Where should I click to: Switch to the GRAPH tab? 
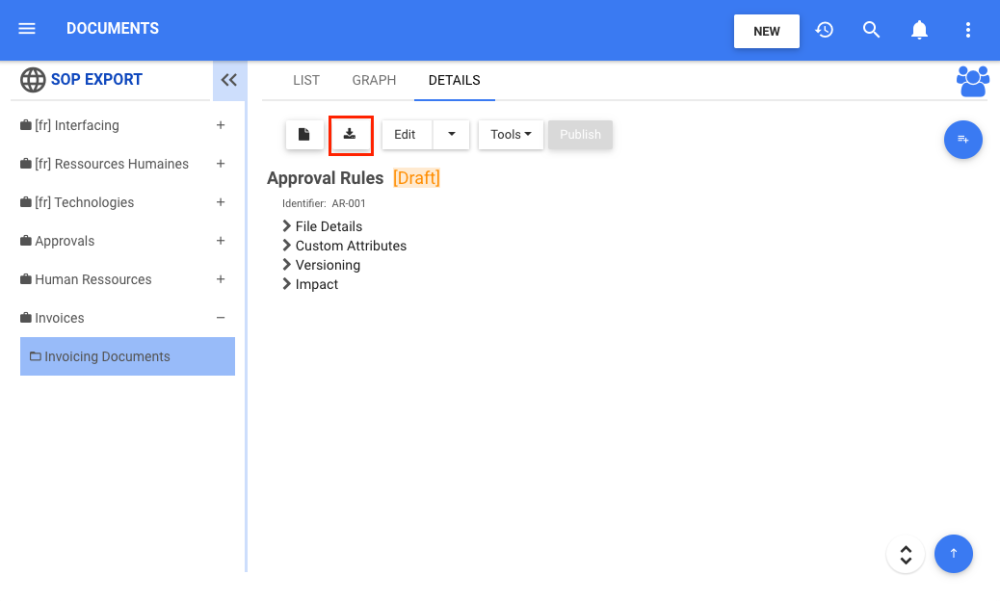coord(374,80)
